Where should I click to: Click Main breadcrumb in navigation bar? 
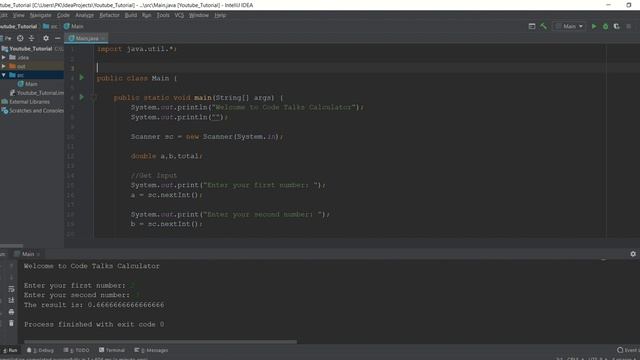pyautogui.click(x=73, y=26)
